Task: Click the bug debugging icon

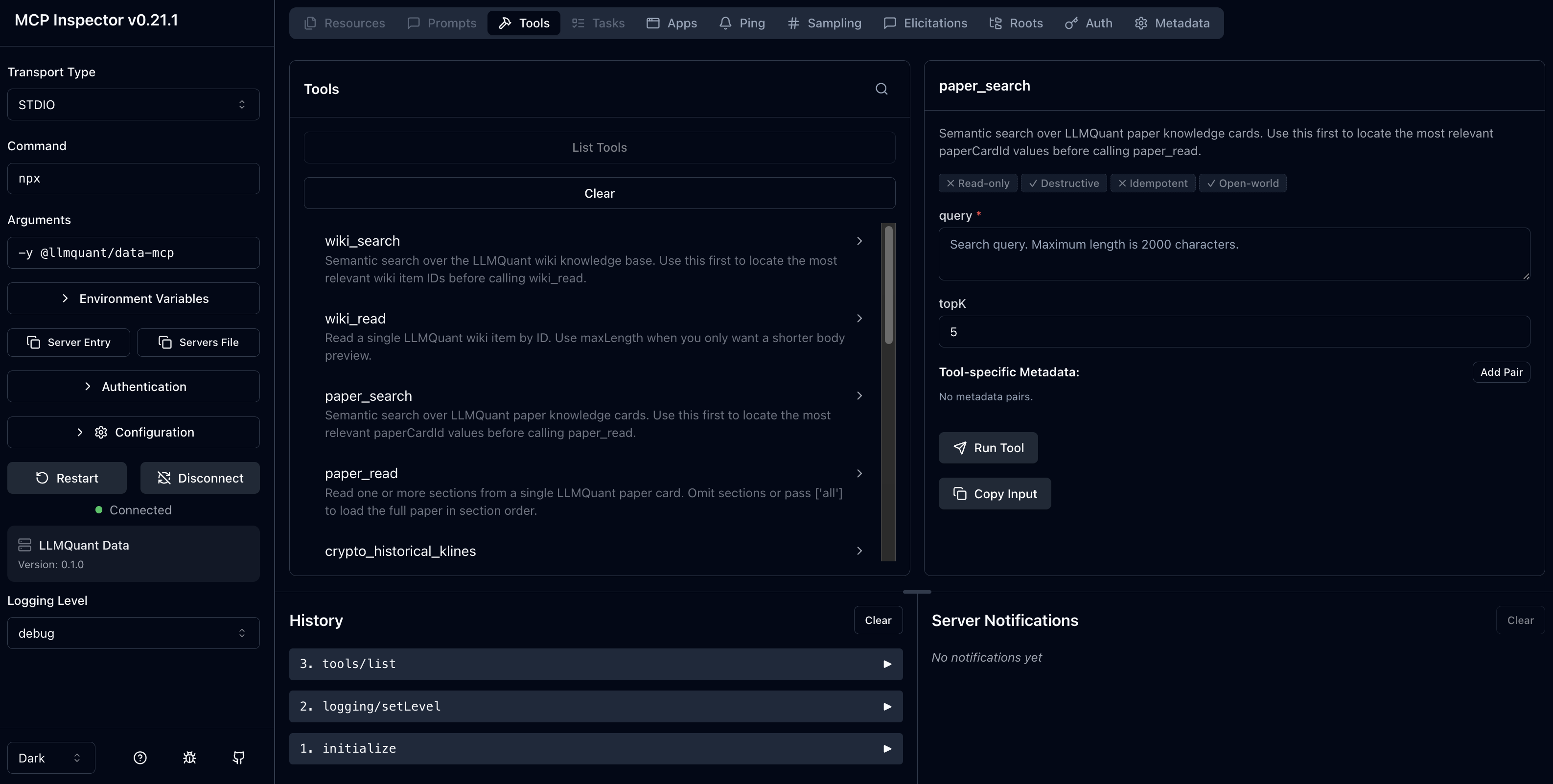Action: (x=189, y=758)
